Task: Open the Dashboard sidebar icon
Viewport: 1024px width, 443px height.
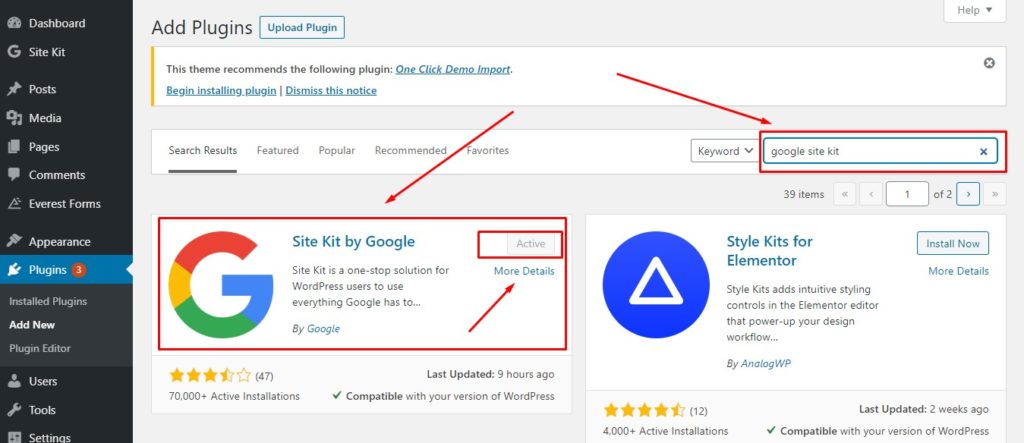Action: coord(14,23)
